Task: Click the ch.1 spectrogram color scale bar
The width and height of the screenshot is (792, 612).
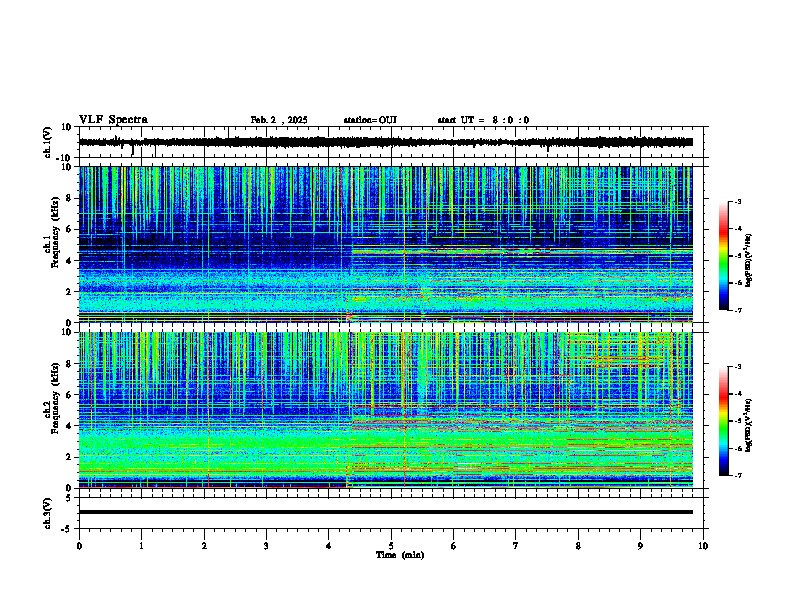Action: (x=723, y=256)
